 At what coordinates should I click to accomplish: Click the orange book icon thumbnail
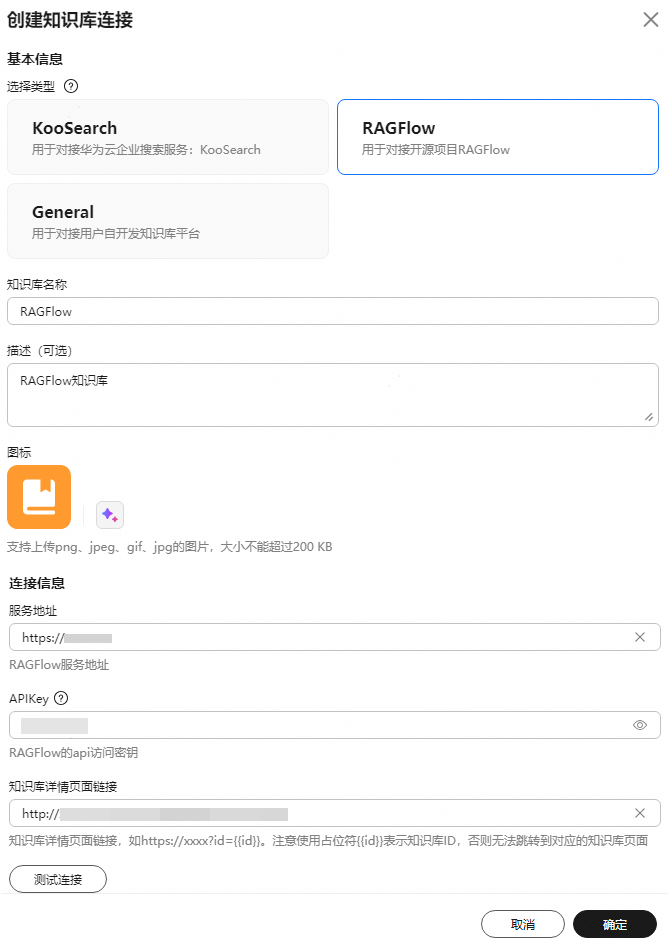[x=39, y=497]
